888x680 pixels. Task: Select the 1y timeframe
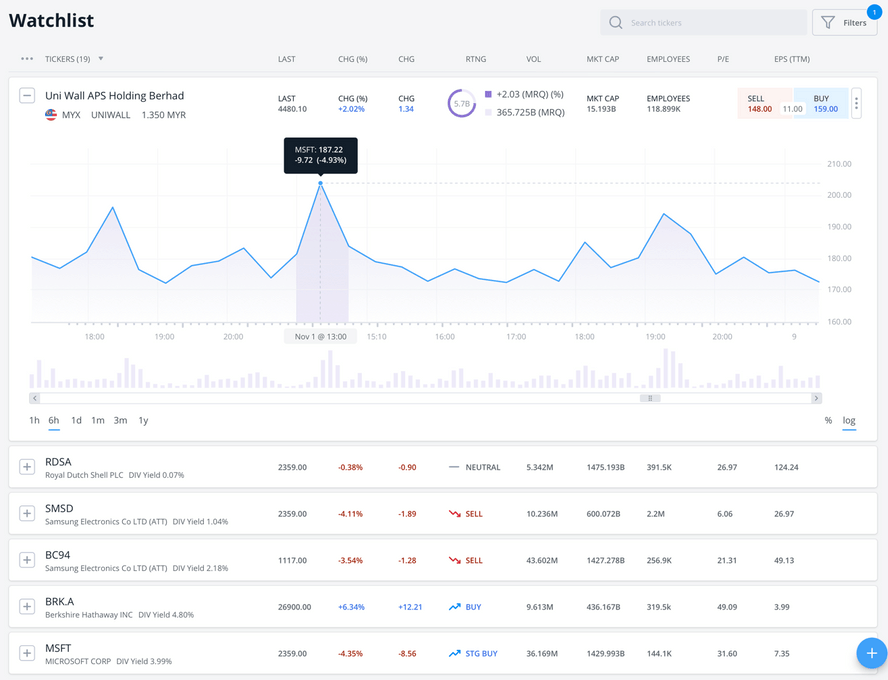pyautogui.click(x=143, y=420)
